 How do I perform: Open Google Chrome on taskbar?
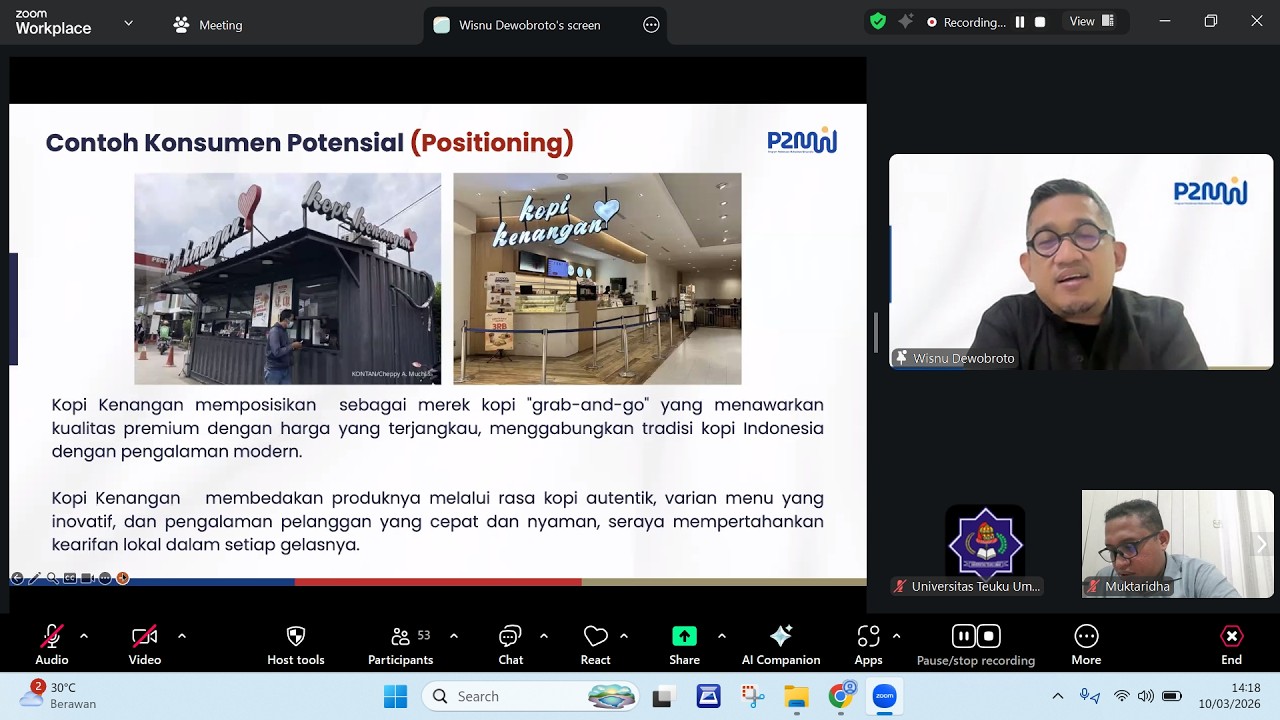pyautogui.click(x=841, y=696)
